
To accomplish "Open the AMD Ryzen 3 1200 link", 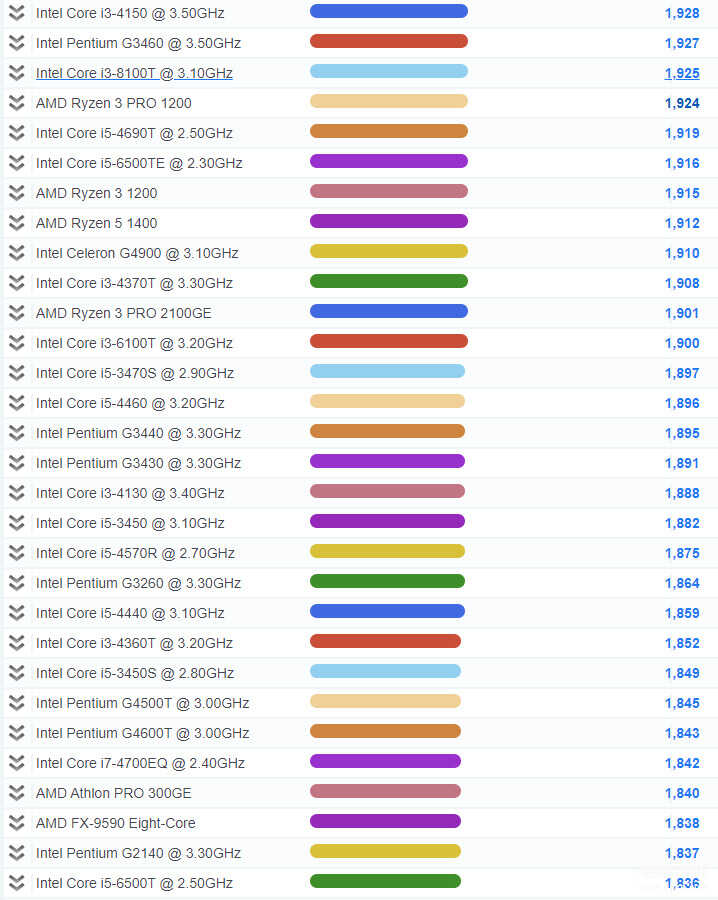I will [96, 193].
